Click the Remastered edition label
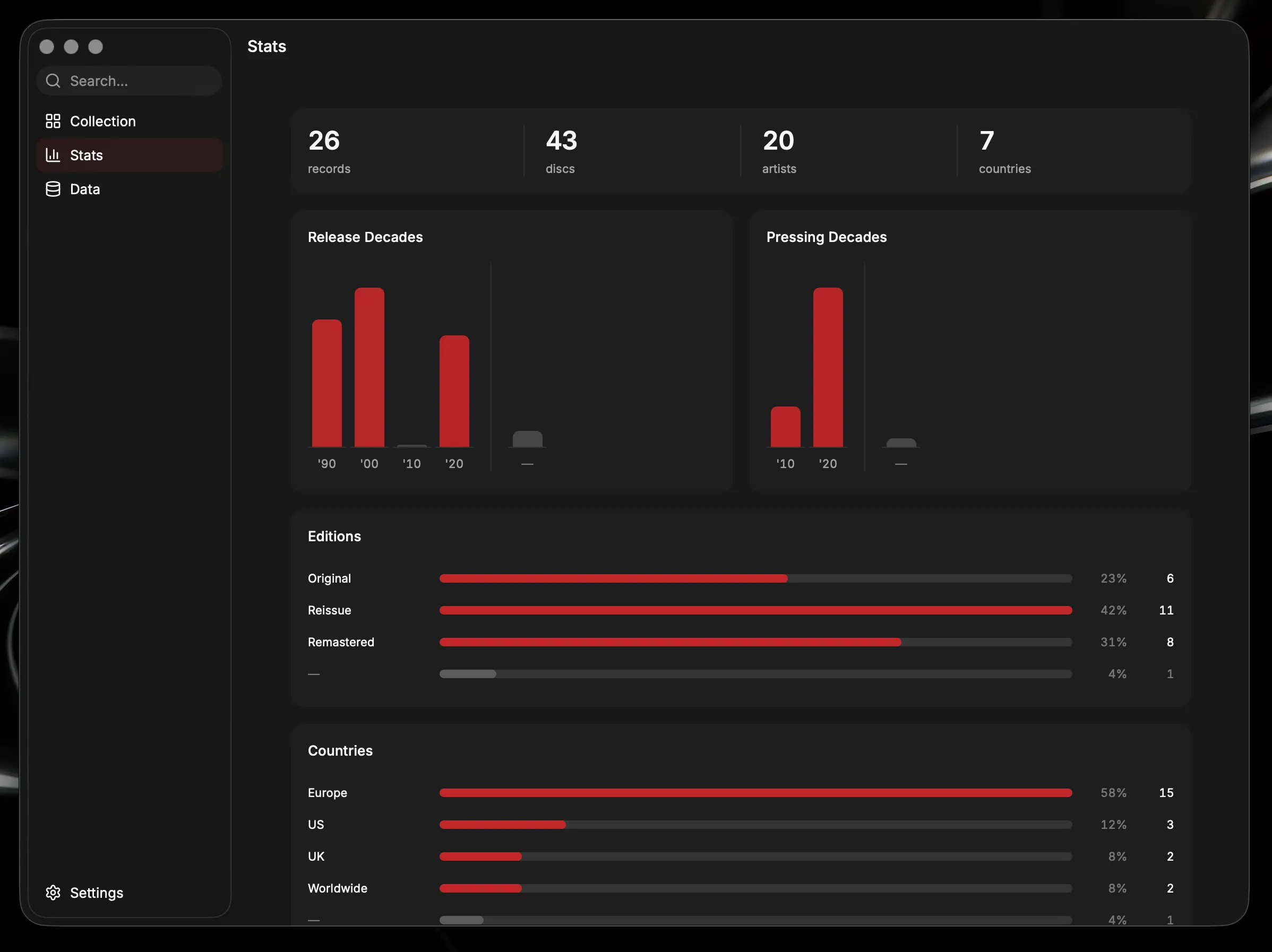 pyautogui.click(x=340, y=642)
